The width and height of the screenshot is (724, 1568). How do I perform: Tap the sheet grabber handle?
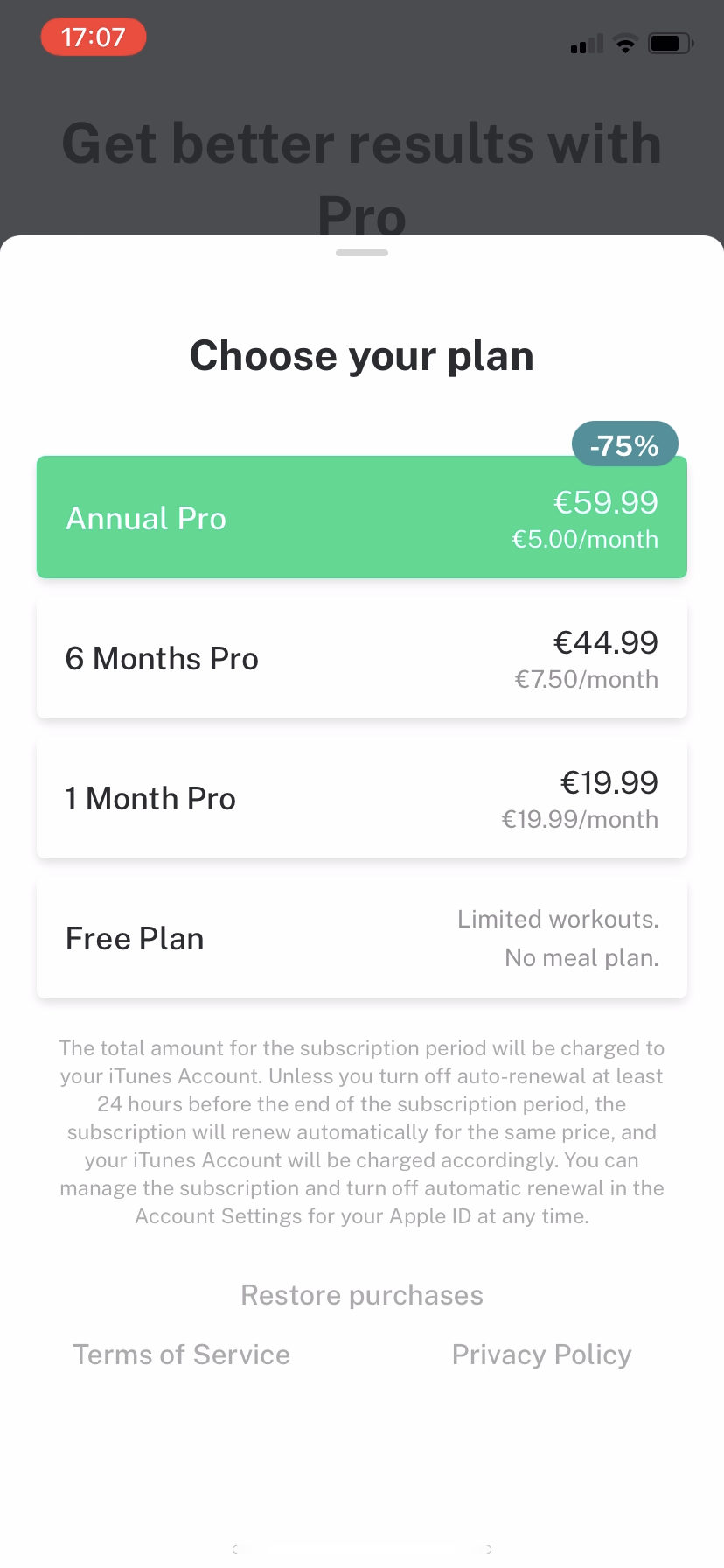click(362, 253)
